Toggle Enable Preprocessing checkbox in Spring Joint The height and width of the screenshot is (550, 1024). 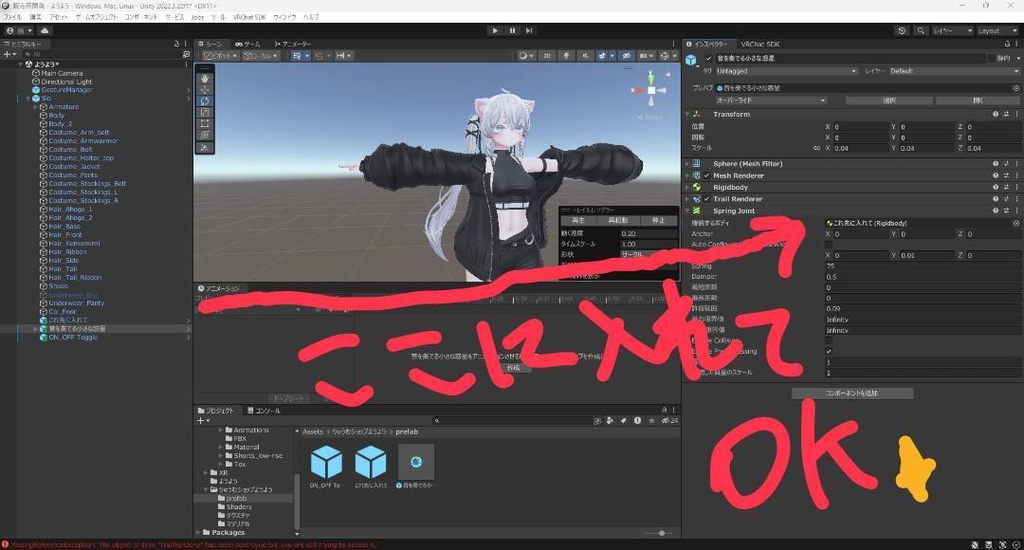click(829, 351)
